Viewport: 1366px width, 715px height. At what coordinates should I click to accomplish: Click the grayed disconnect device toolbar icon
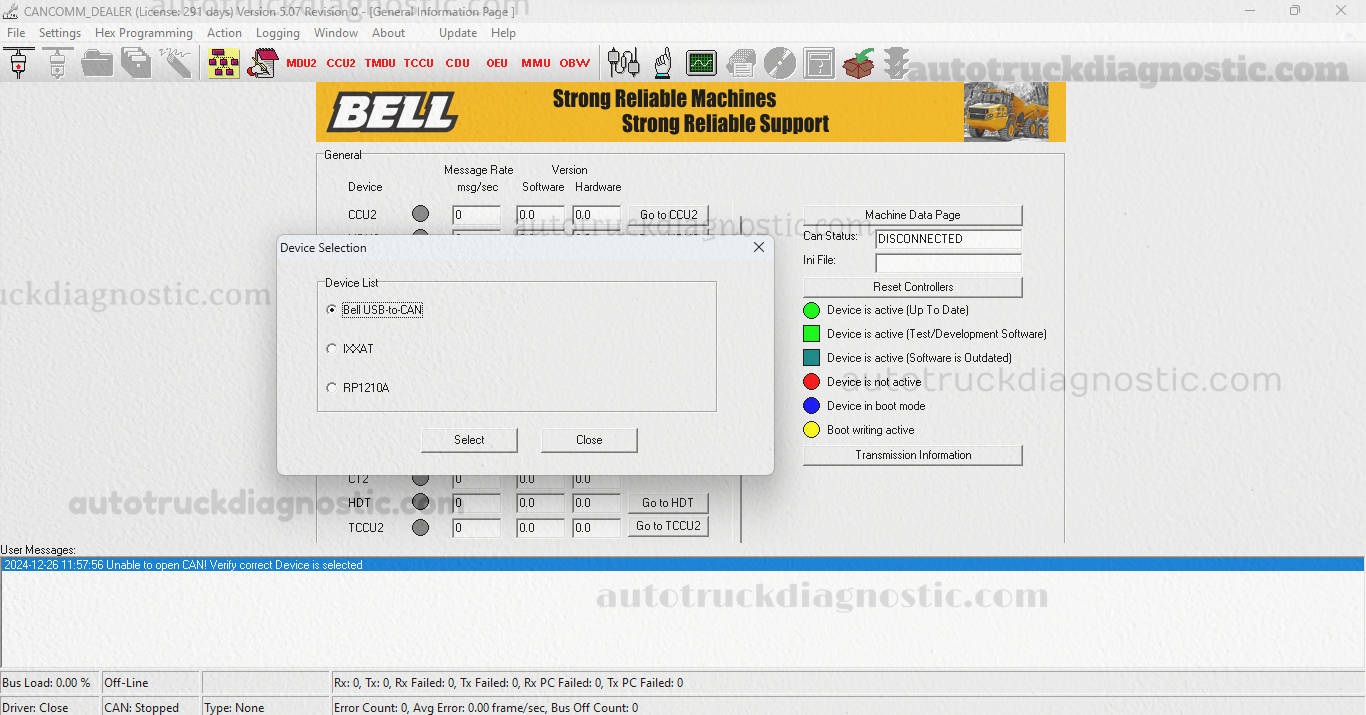tap(57, 63)
